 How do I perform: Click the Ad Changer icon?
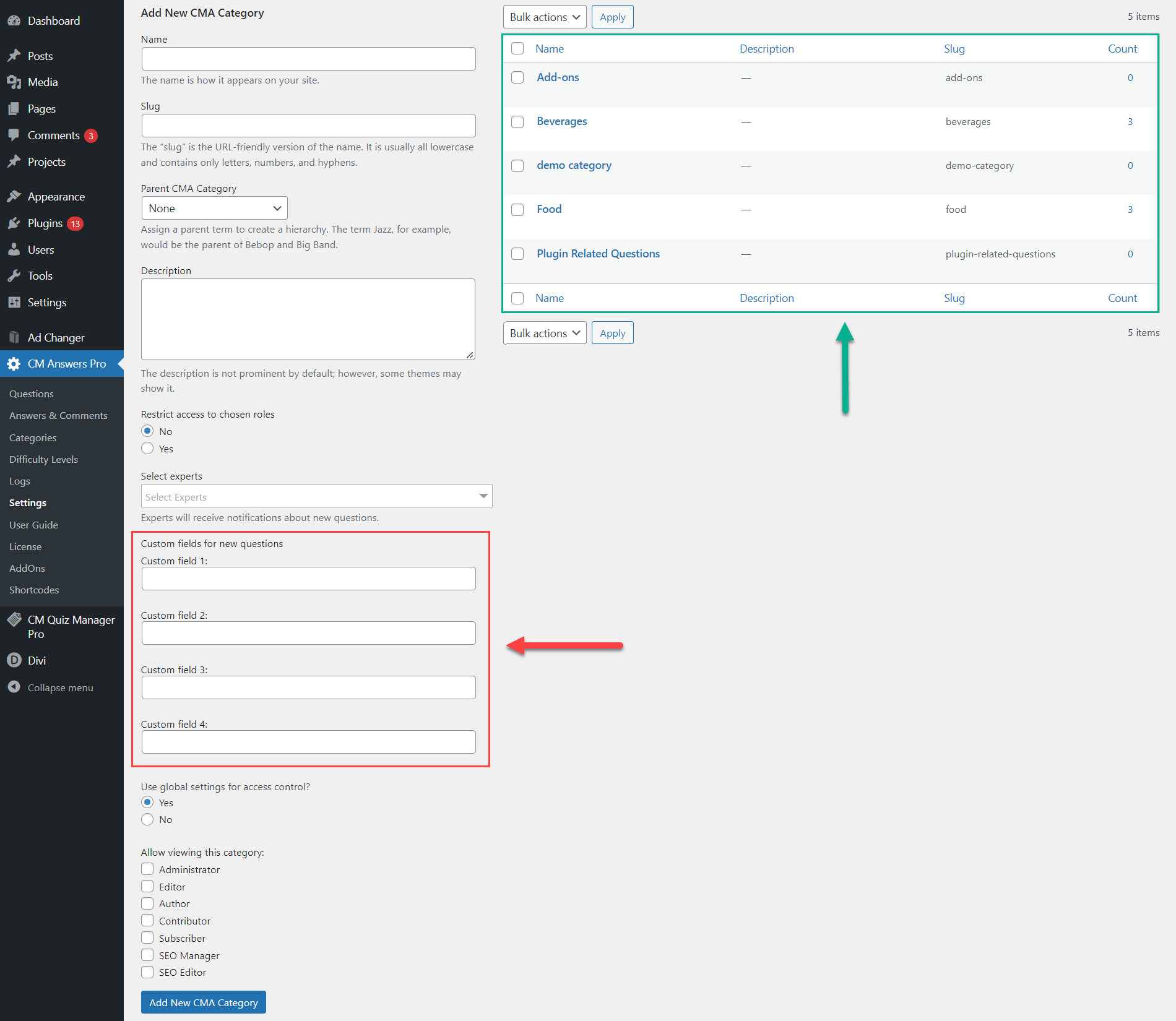coord(14,337)
